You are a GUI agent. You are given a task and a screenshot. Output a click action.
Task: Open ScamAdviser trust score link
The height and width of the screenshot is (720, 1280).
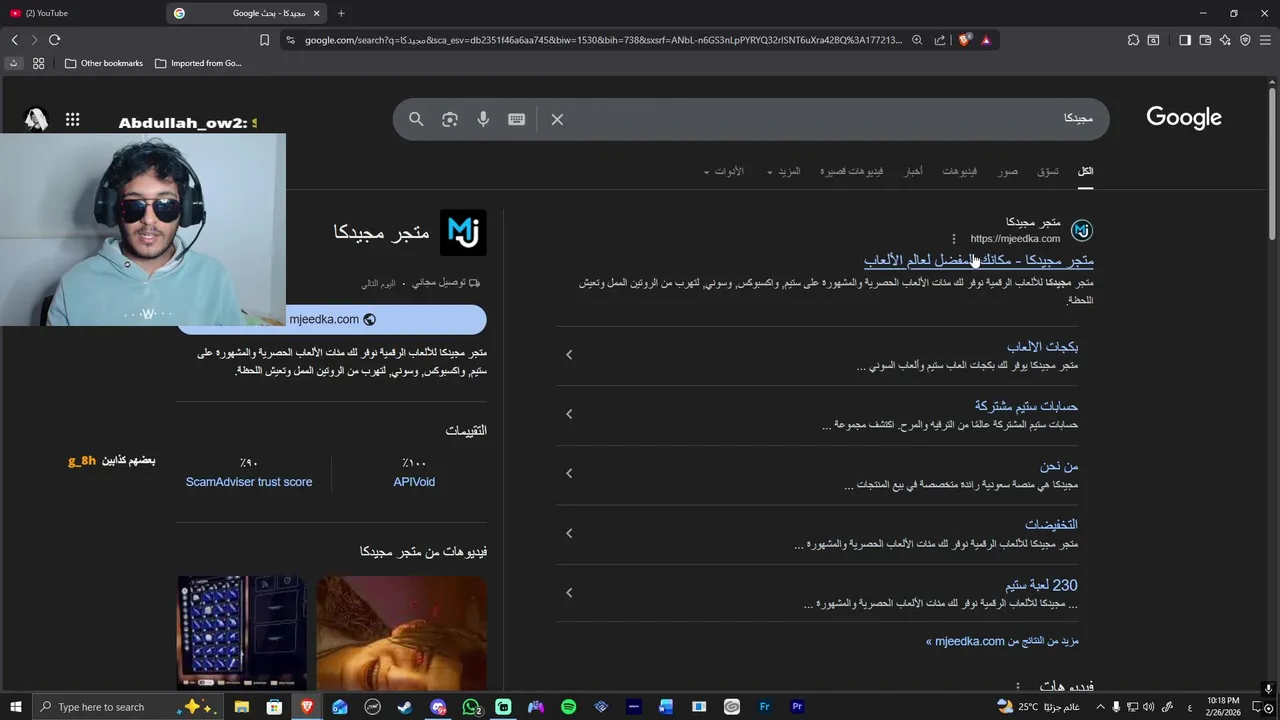[x=249, y=482]
